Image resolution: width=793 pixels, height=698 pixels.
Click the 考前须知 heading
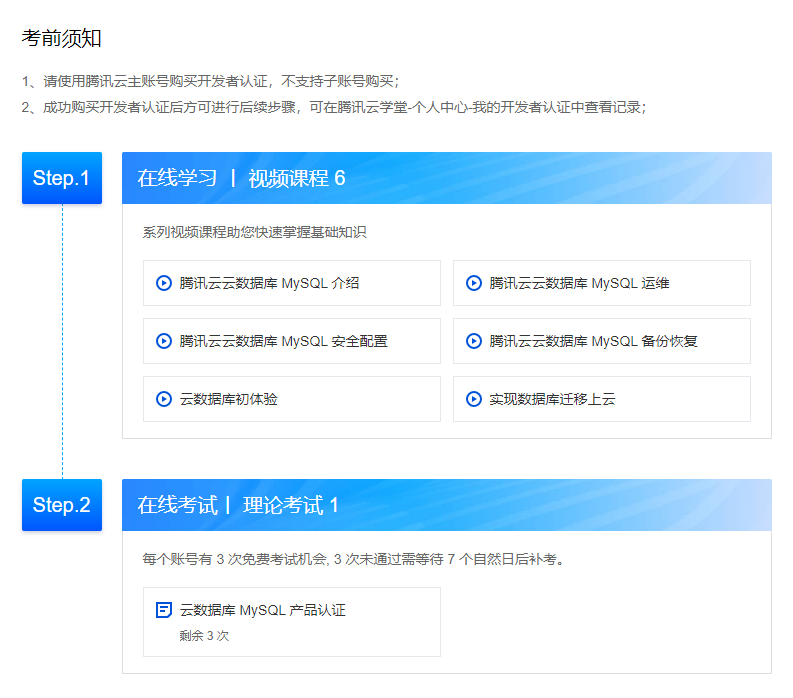coord(61,38)
